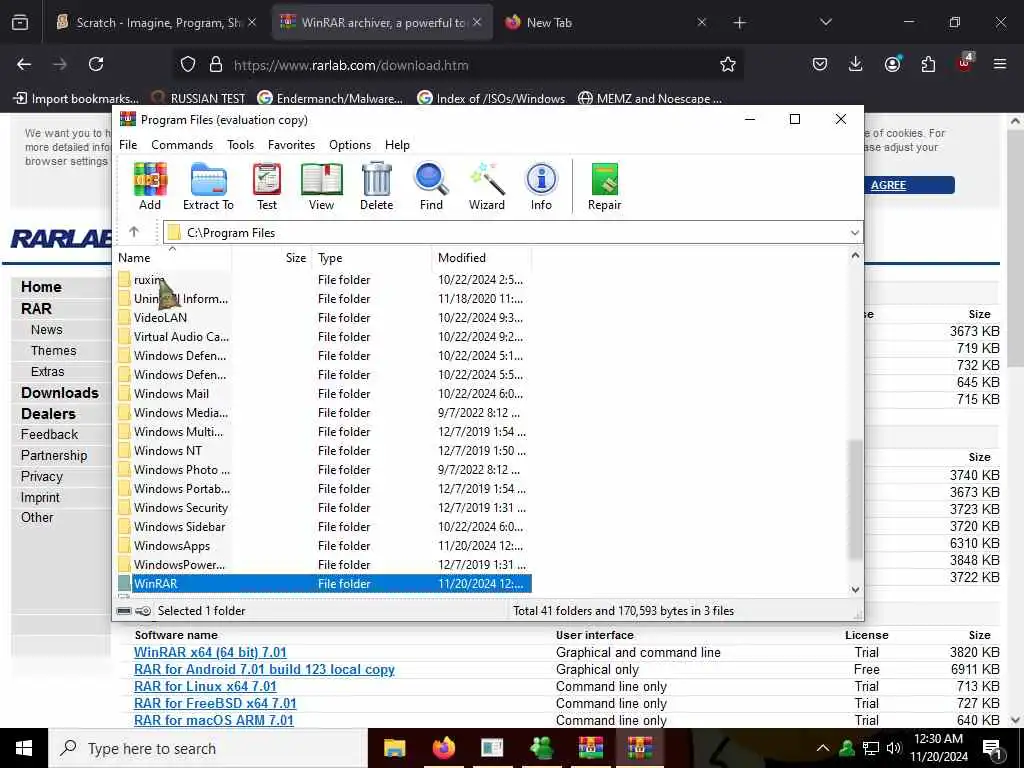Sort the list by Name column header
The width and height of the screenshot is (1024, 768).
[172, 257]
